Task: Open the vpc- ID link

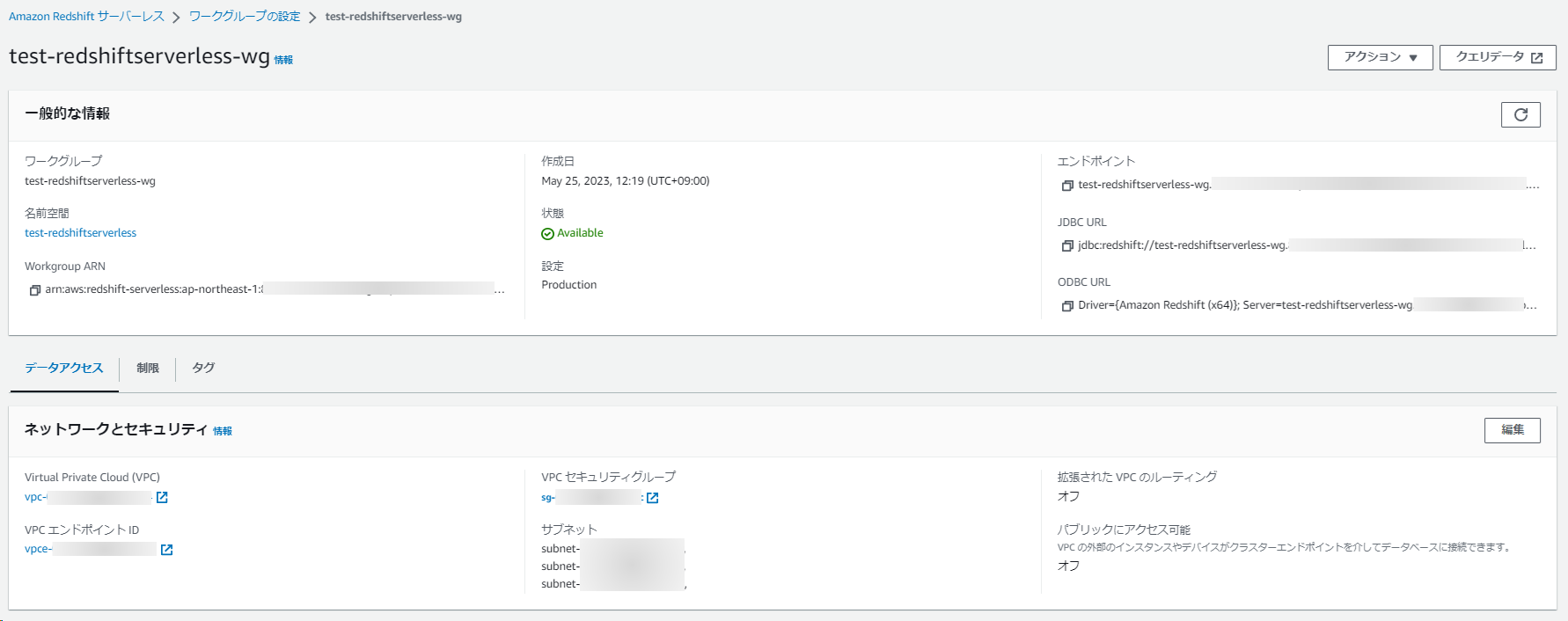Action: (x=88, y=498)
